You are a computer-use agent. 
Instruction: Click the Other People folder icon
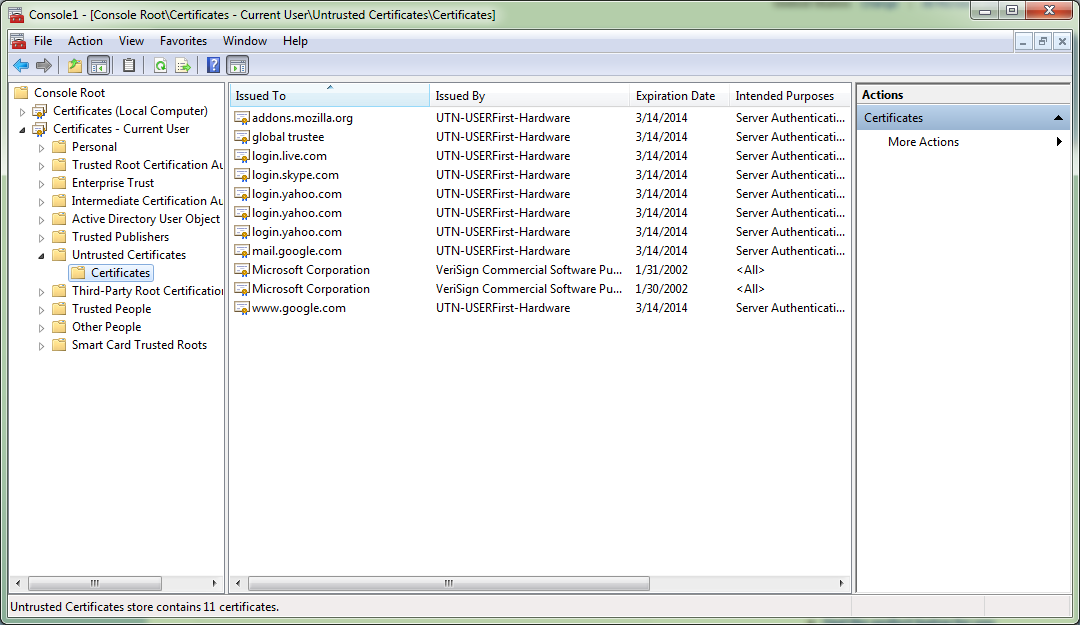[x=59, y=327]
